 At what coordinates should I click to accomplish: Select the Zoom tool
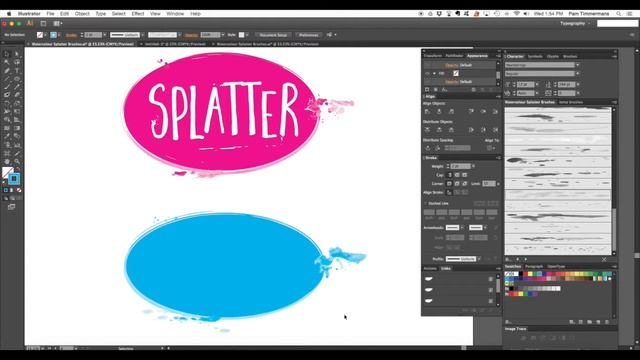(x=17, y=162)
